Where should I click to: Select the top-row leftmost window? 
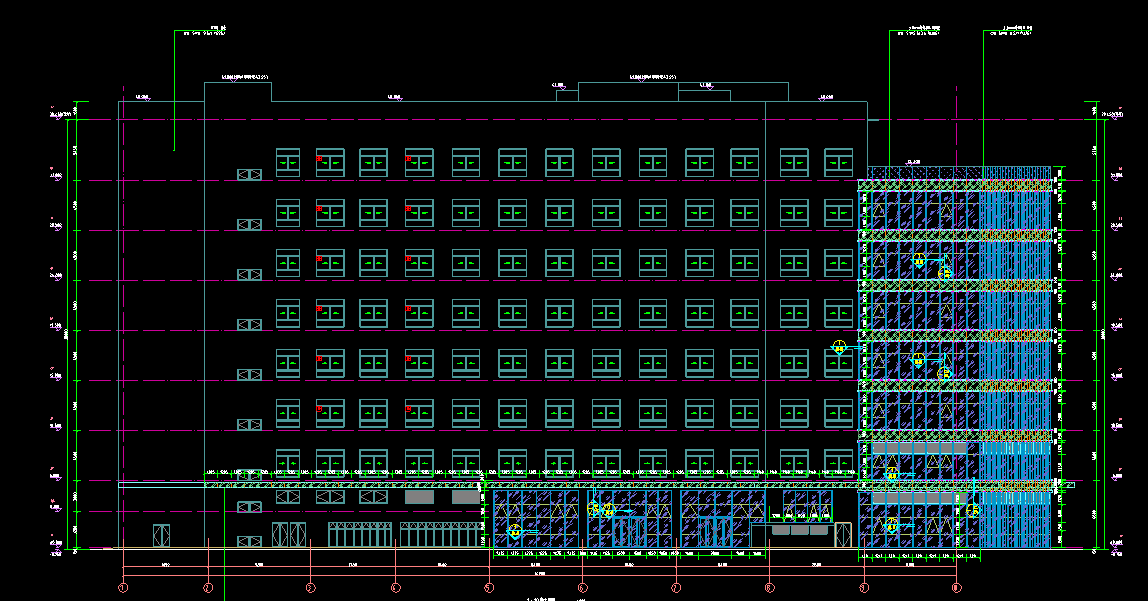[x=288, y=163]
